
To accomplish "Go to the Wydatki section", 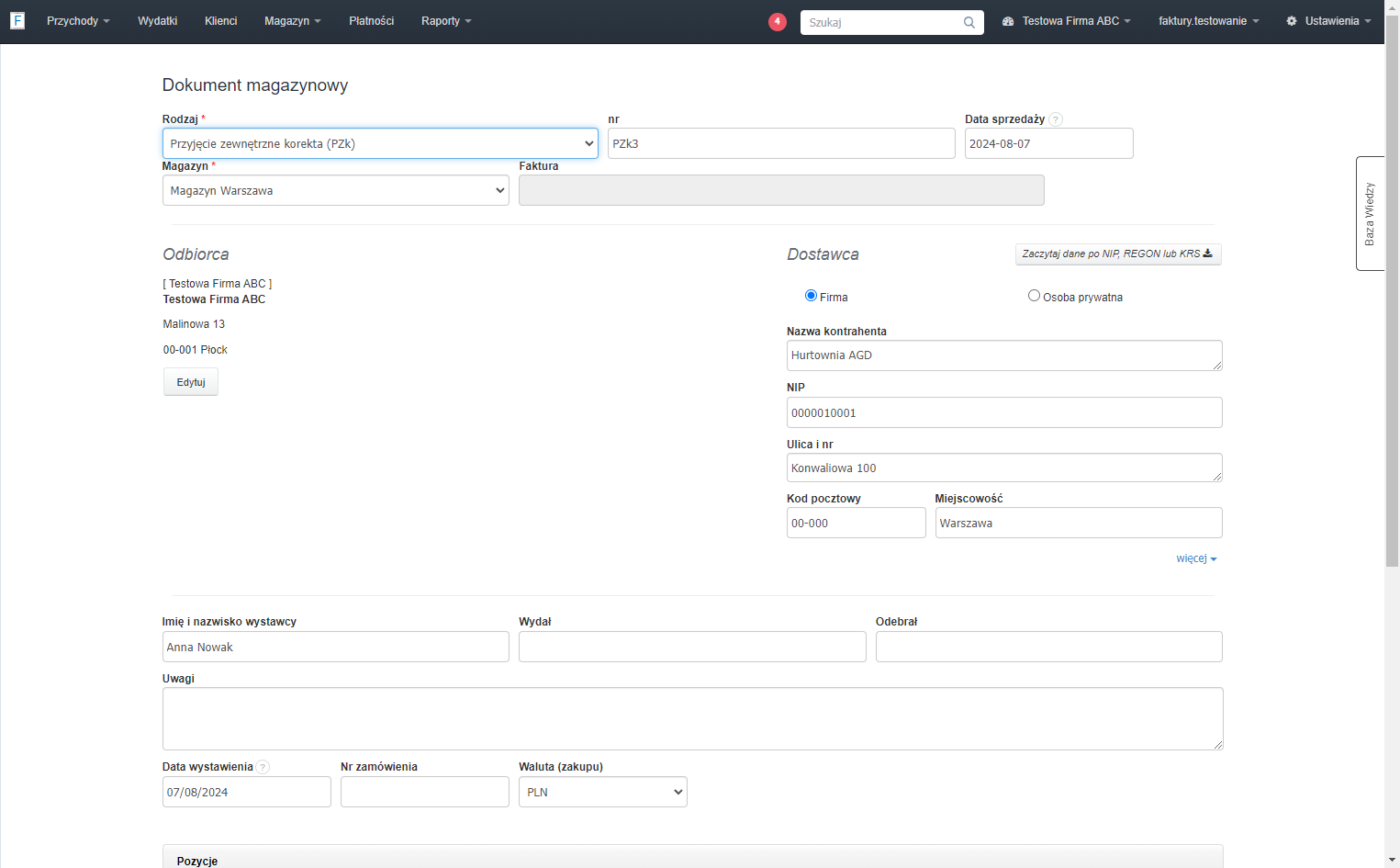I will (x=158, y=21).
